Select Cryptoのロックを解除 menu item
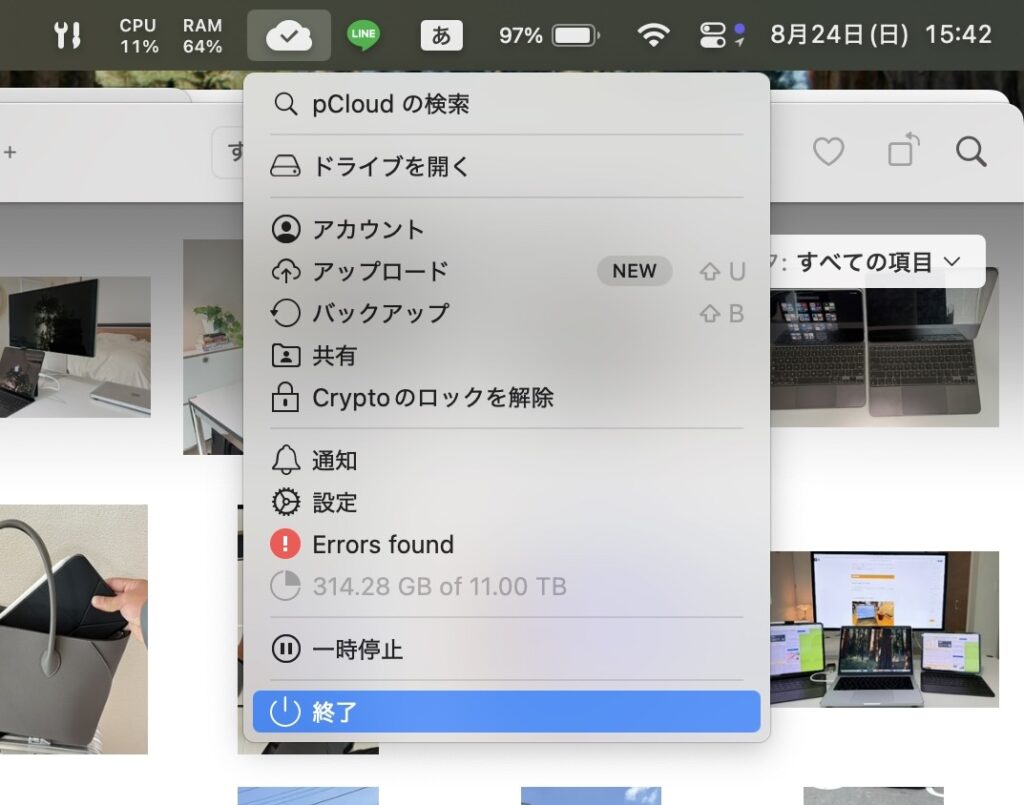This screenshot has height=805, width=1024. [x=507, y=398]
